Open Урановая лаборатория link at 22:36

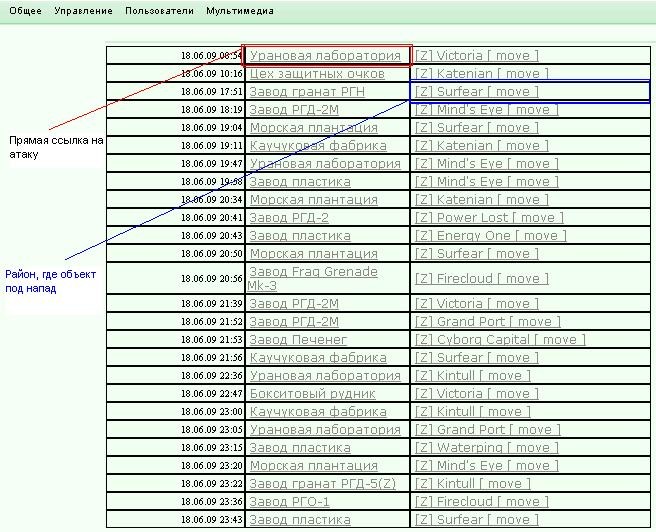coord(325,376)
